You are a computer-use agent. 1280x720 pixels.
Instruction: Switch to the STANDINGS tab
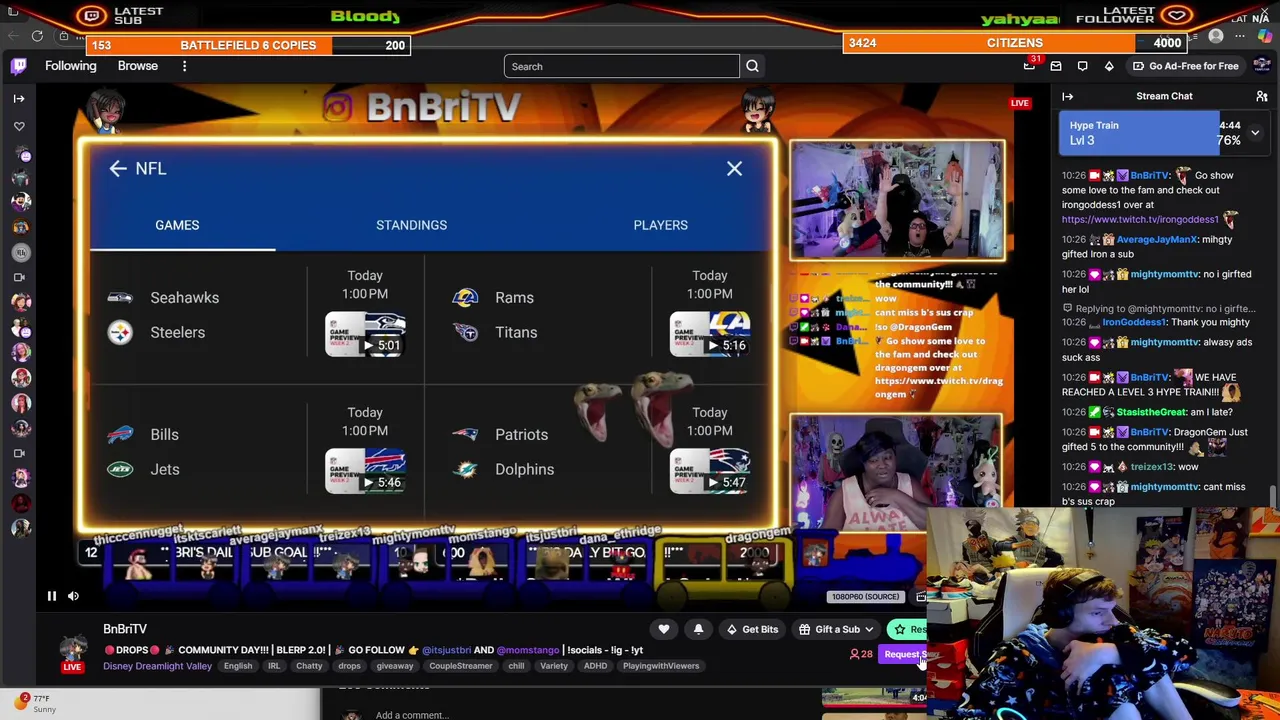(411, 225)
